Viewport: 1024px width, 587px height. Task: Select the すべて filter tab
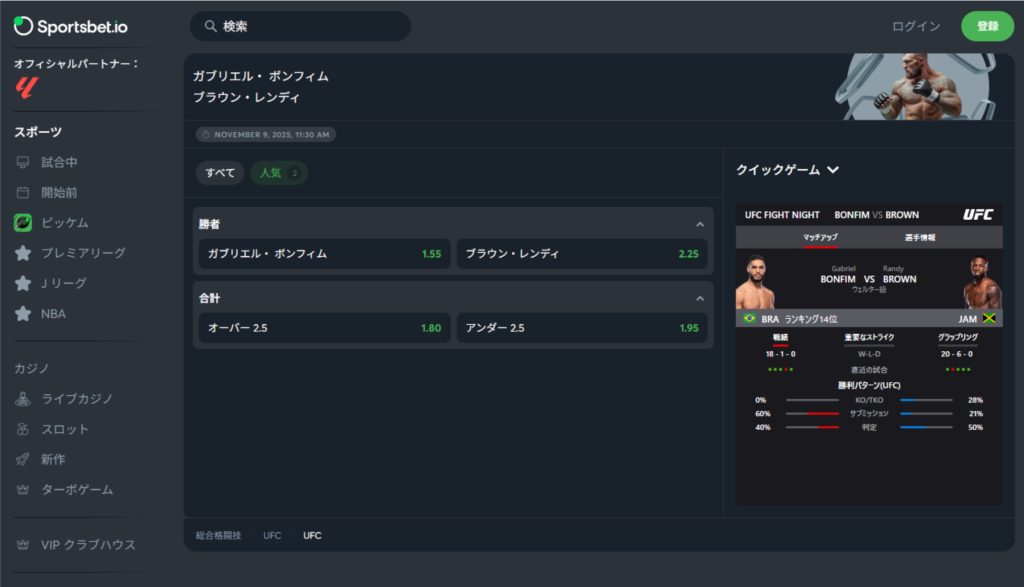[220, 173]
